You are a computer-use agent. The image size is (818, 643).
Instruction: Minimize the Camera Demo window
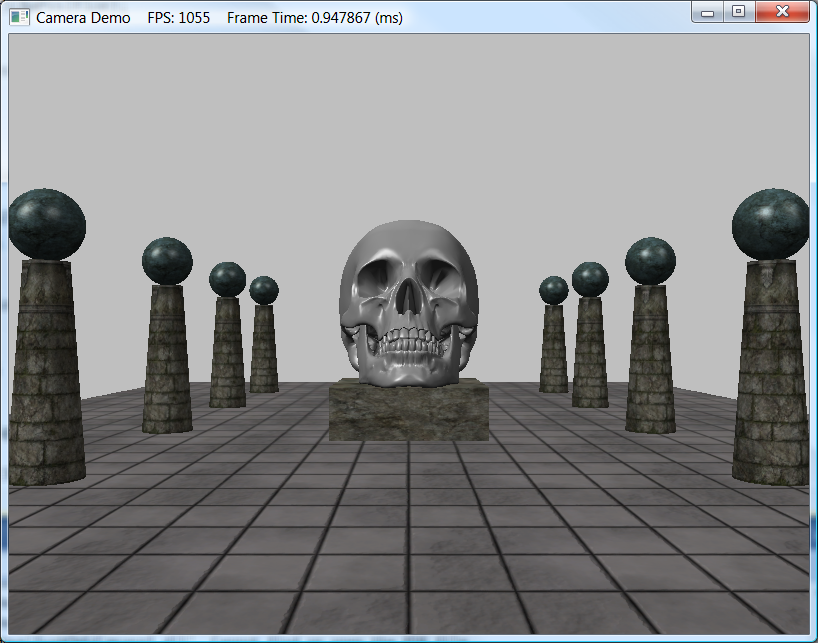[x=707, y=12]
